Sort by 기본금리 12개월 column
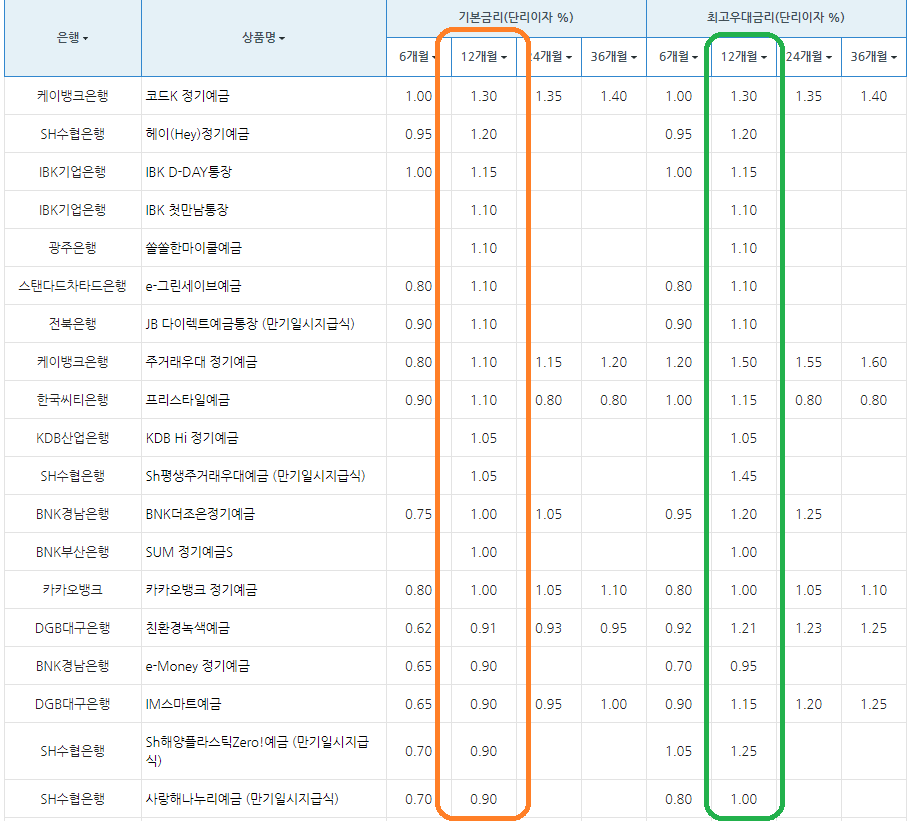The image size is (907, 821). coord(484,57)
